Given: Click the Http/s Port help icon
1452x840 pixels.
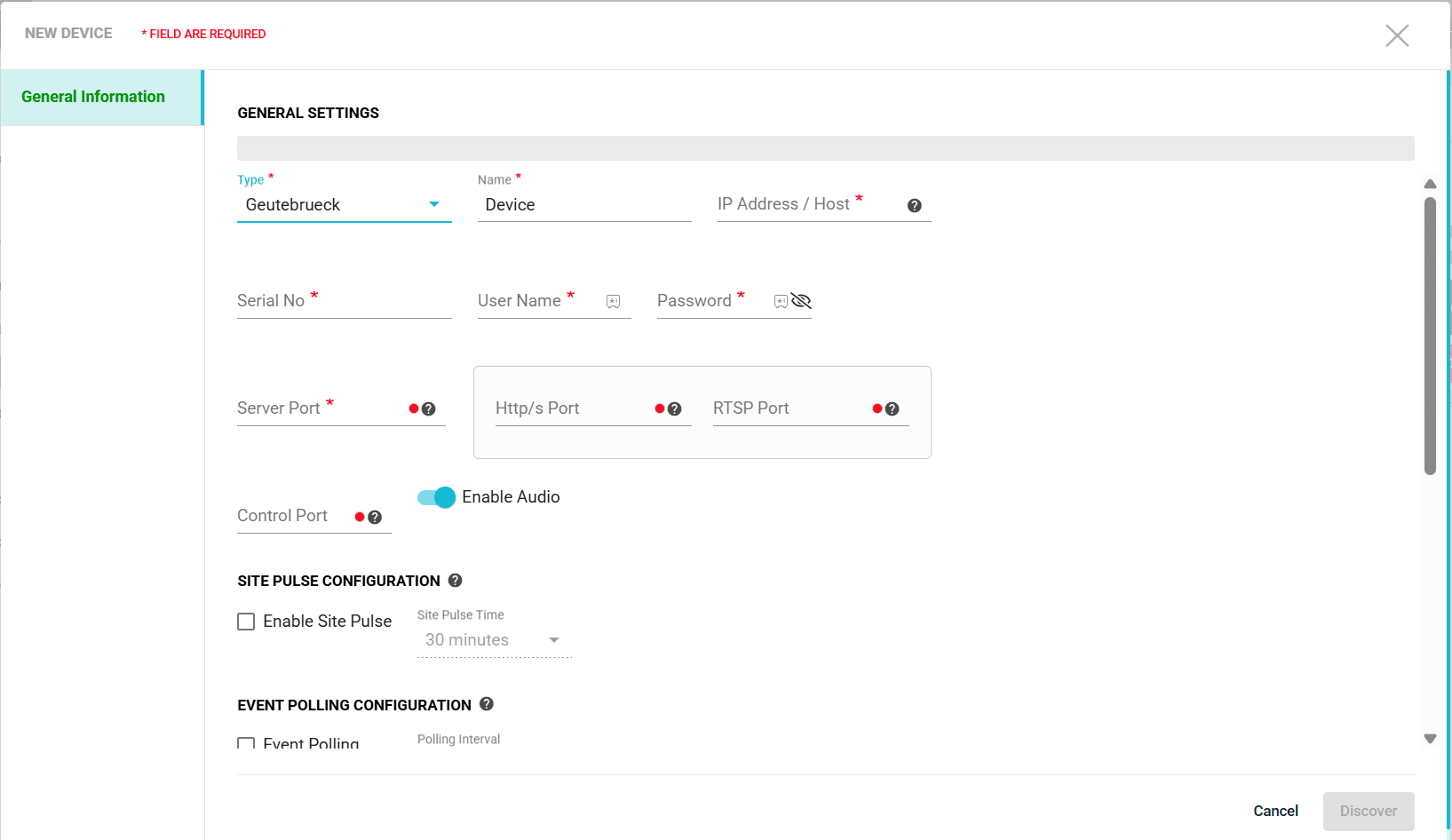Looking at the screenshot, I should (x=675, y=409).
